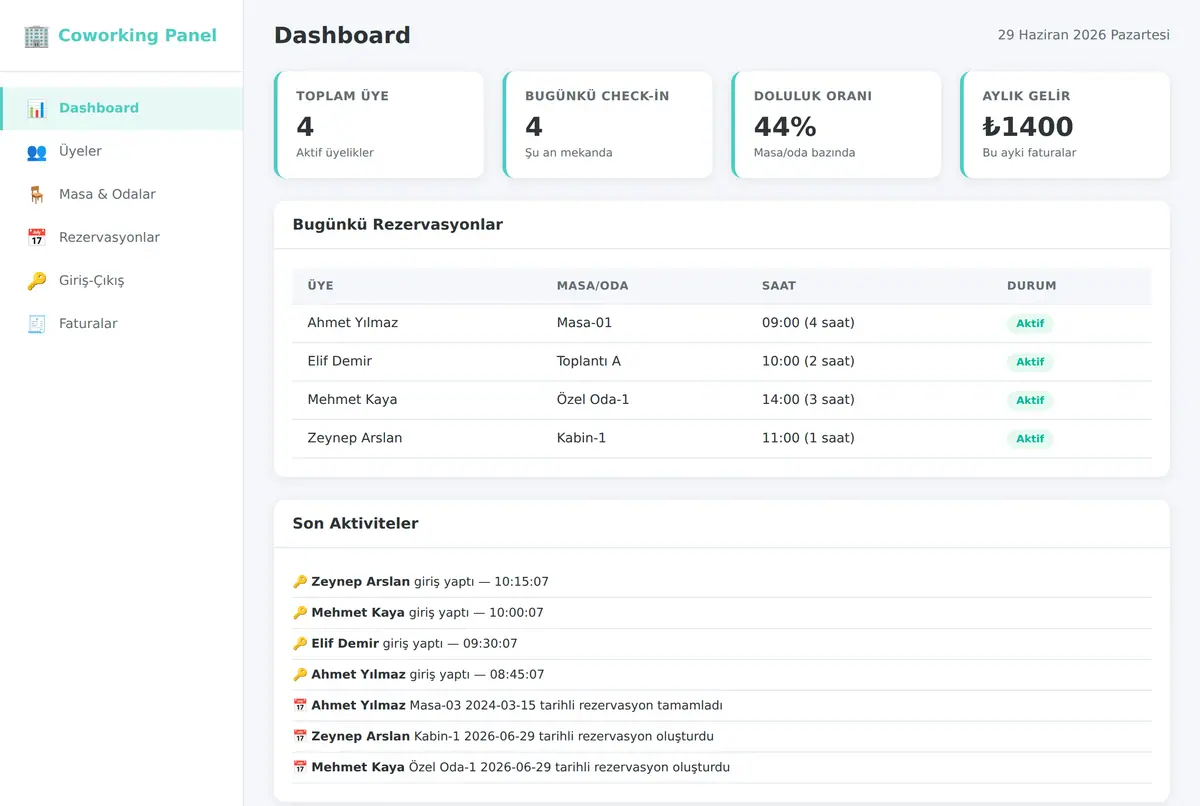This screenshot has height=806, width=1200.
Task: Select Elif Demir in the reservations table
Action: tap(340, 361)
